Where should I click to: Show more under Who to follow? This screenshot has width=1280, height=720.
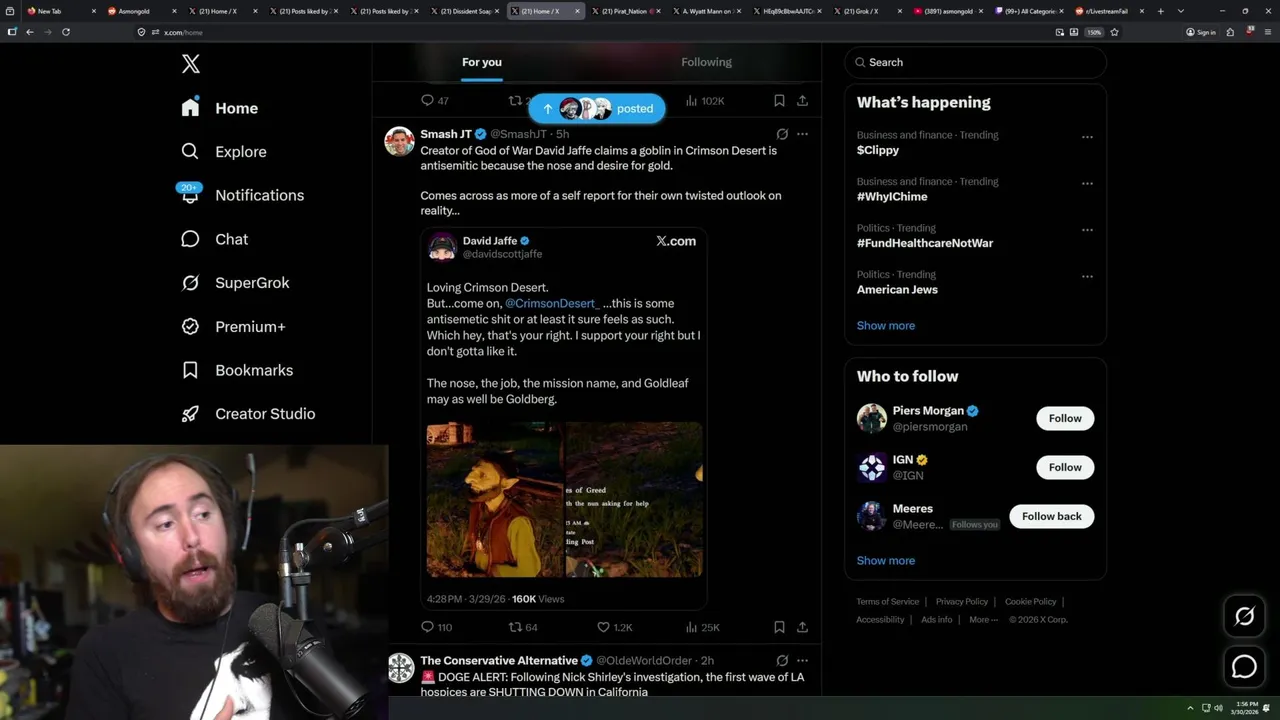(886, 561)
